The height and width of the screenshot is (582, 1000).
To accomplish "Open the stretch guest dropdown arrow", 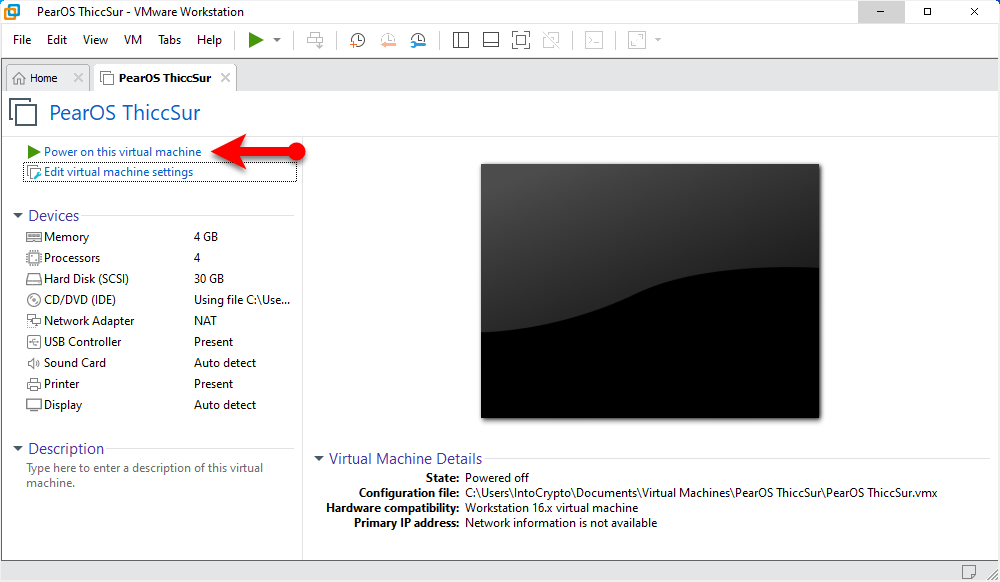I will click(x=658, y=40).
